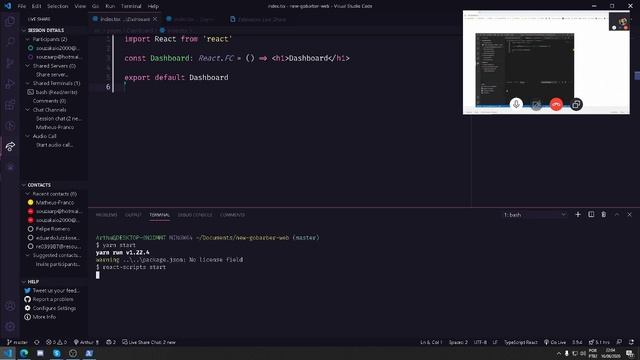Click the errors and warnings status indicator
Screen dimensions: 640x360
(56, 342)
